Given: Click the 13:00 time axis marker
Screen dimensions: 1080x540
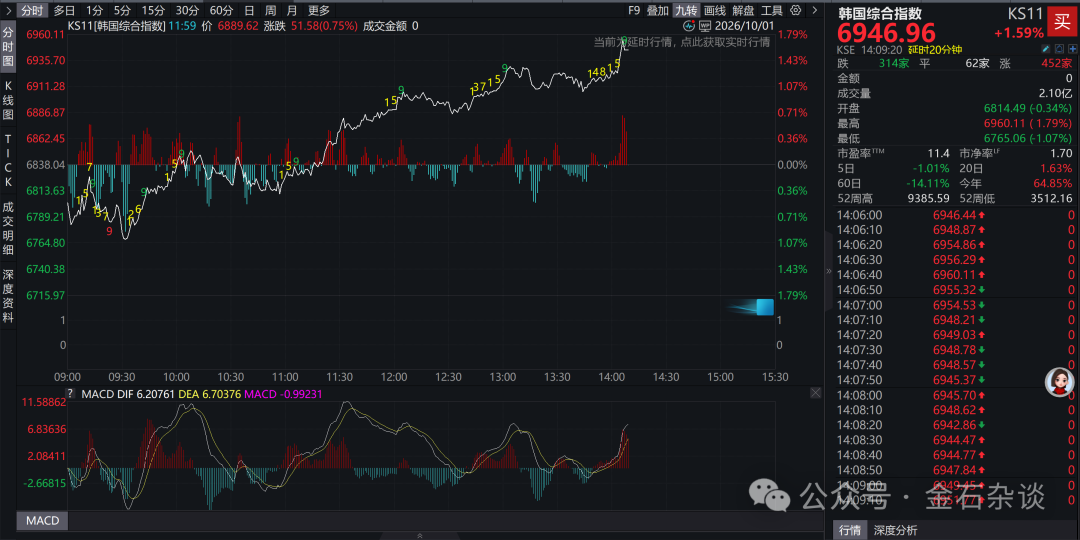Looking at the screenshot, I should [x=503, y=377].
